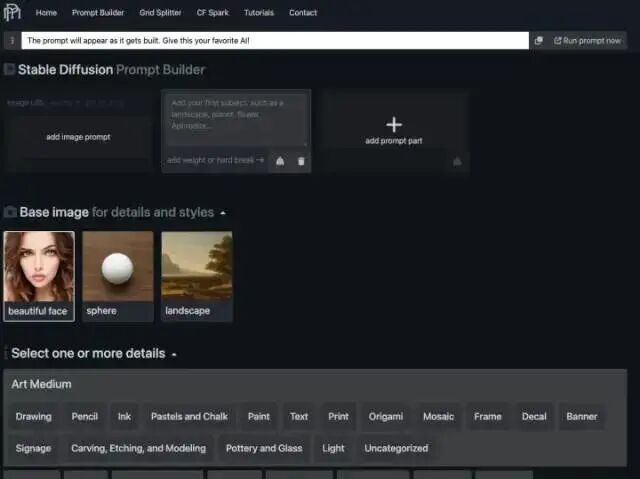Open the CF Spark page
Viewport: 640px width, 479px height.
pos(213,13)
